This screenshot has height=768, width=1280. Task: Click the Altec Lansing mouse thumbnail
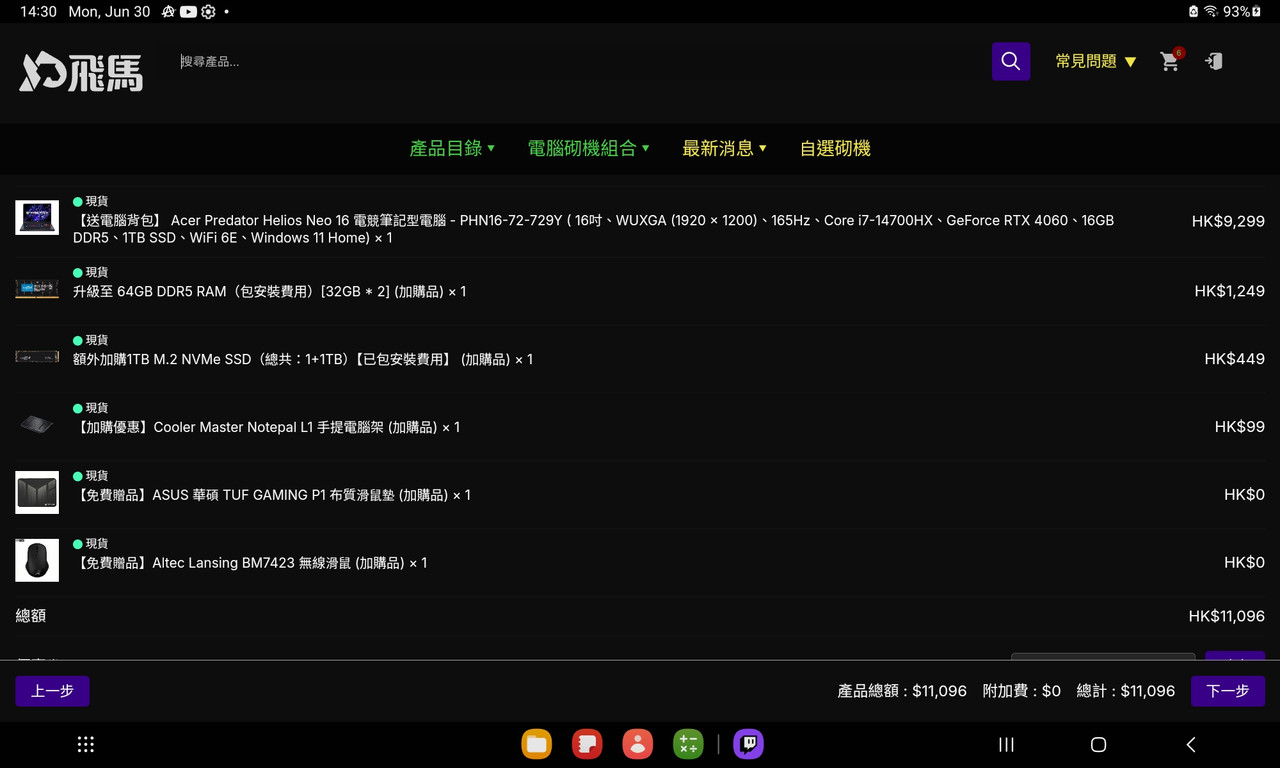(37, 560)
